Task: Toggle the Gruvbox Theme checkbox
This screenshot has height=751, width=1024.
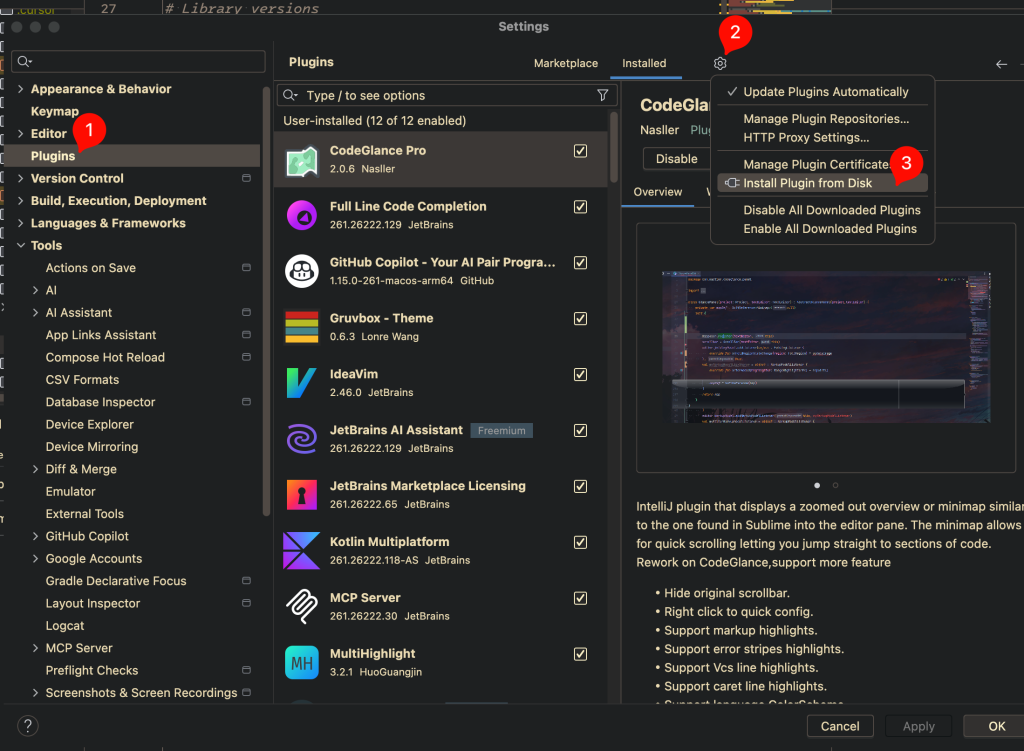Action: pyautogui.click(x=580, y=319)
